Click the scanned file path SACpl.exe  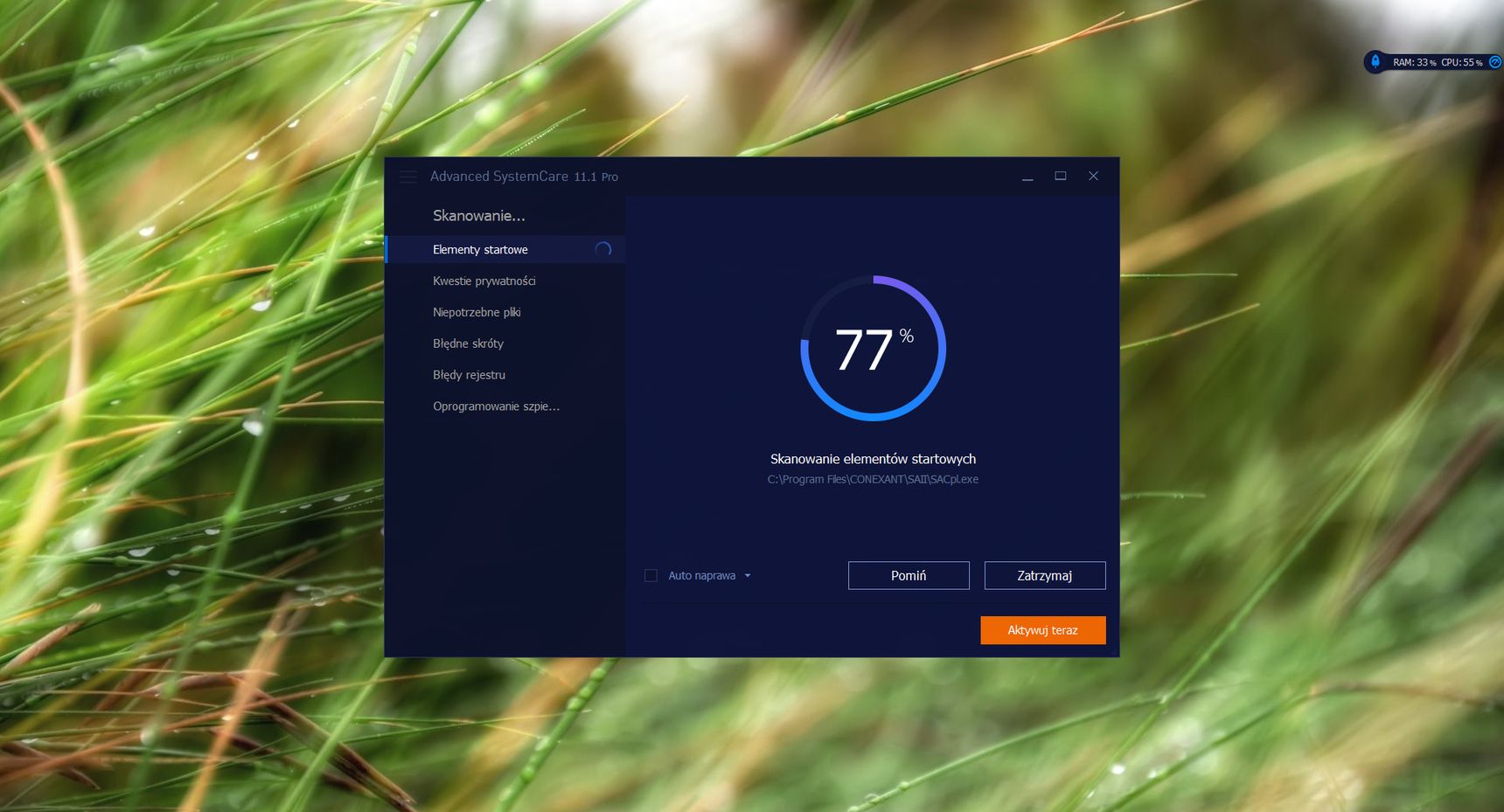873,479
